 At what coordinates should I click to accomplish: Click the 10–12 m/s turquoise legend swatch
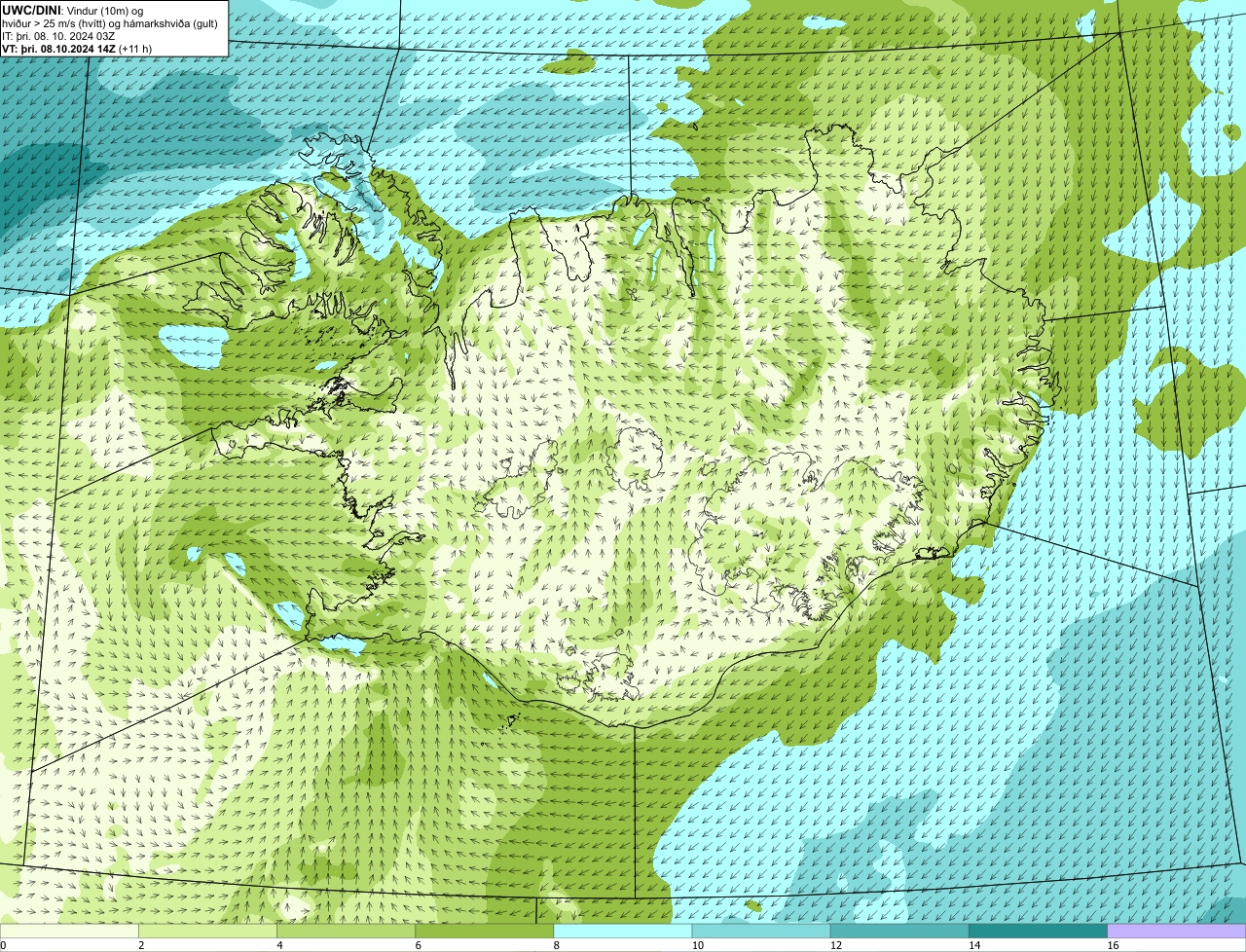coord(761,932)
